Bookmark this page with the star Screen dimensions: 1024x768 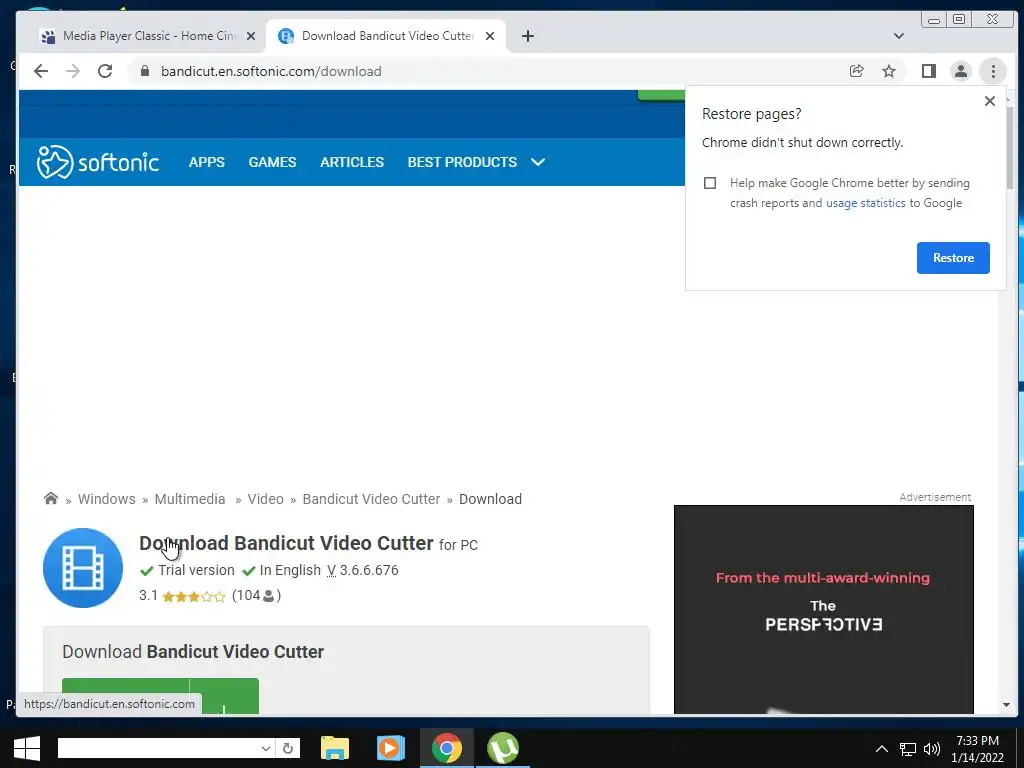tap(889, 71)
